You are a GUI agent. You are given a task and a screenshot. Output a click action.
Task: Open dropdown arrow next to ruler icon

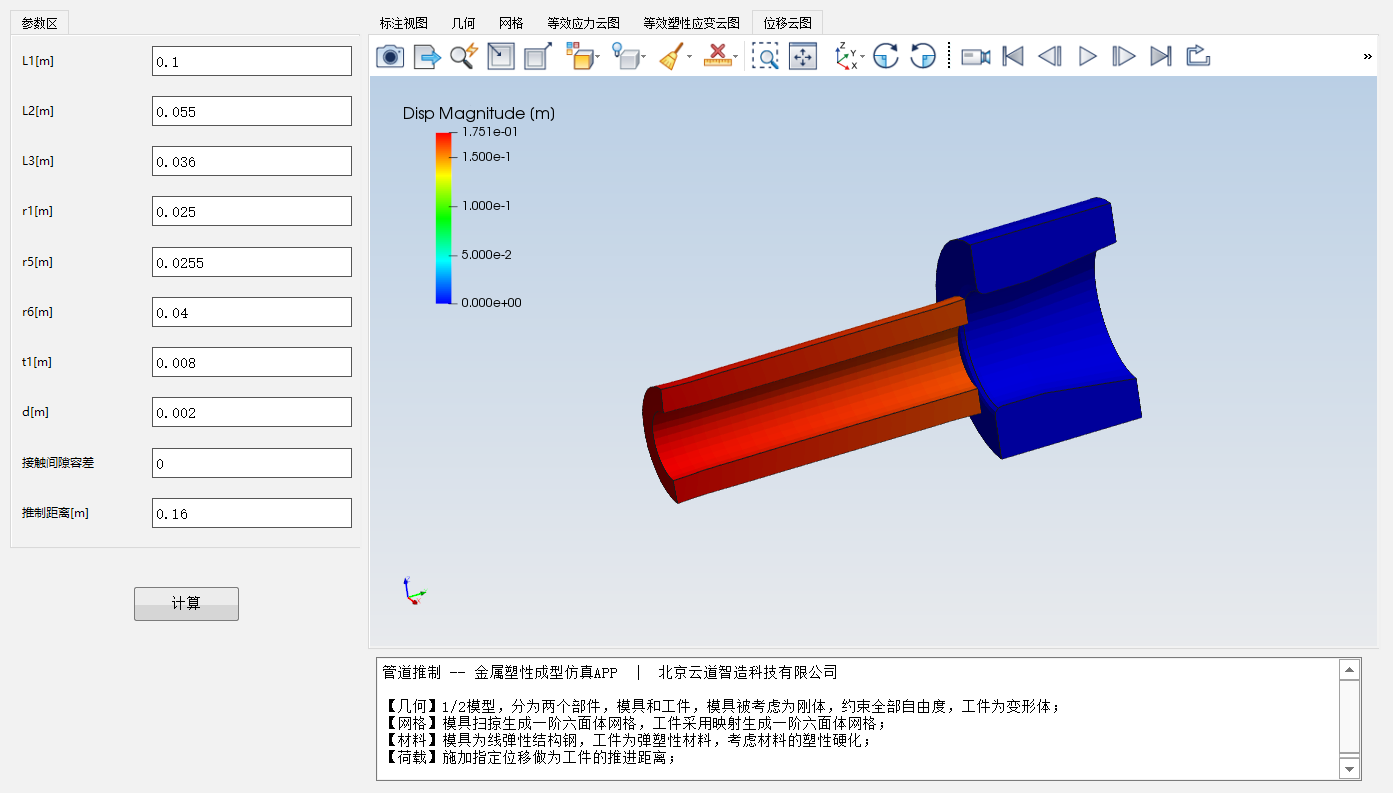click(x=736, y=57)
